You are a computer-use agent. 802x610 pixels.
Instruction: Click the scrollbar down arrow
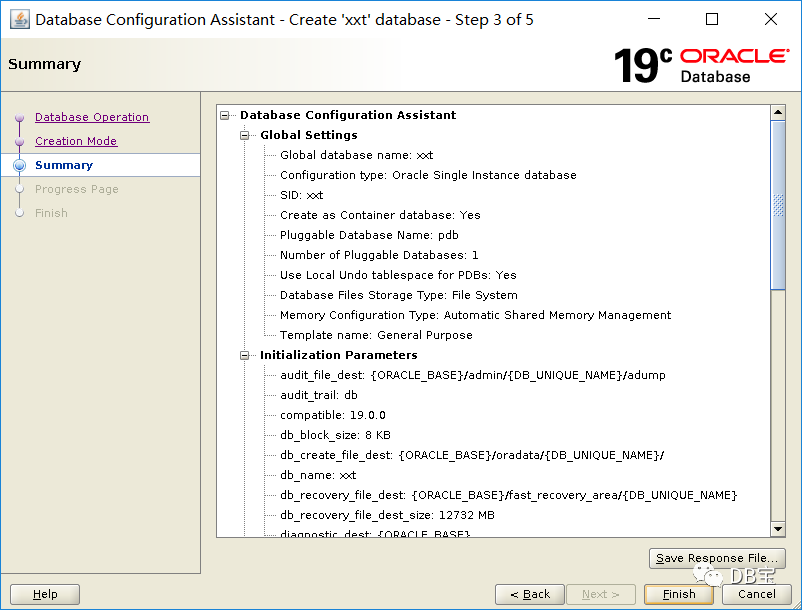click(x=778, y=529)
